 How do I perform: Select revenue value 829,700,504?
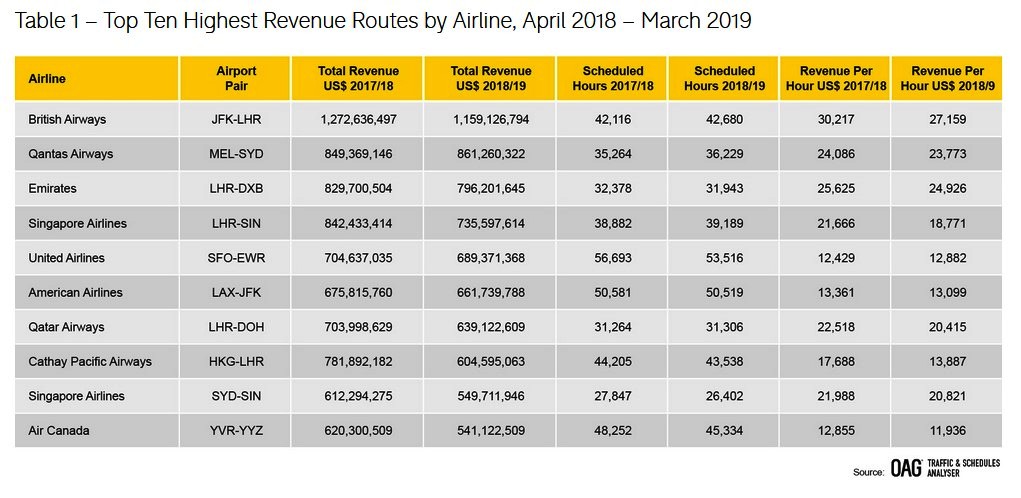click(358, 189)
